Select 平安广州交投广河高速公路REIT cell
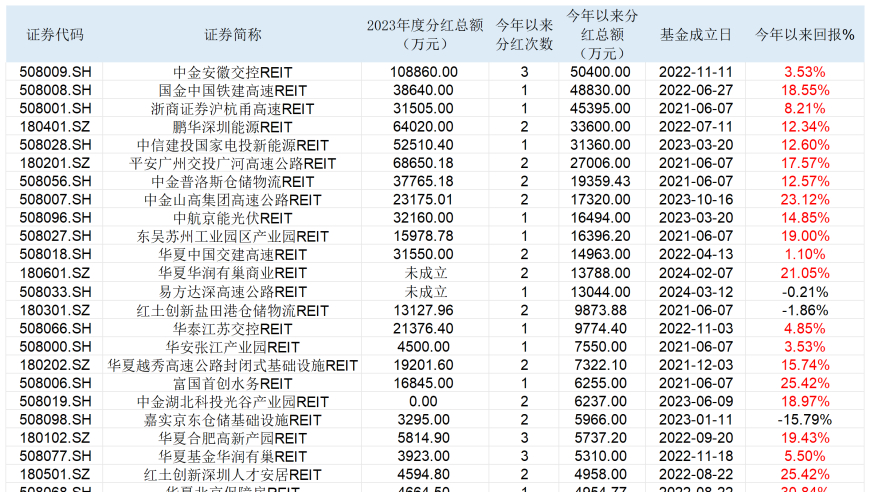Screen dimensions: 870x492 (232, 164)
